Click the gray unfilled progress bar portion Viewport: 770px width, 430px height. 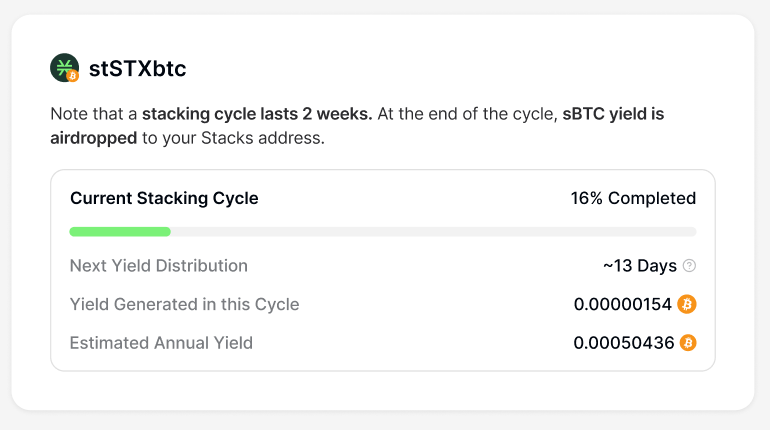coord(432,232)
